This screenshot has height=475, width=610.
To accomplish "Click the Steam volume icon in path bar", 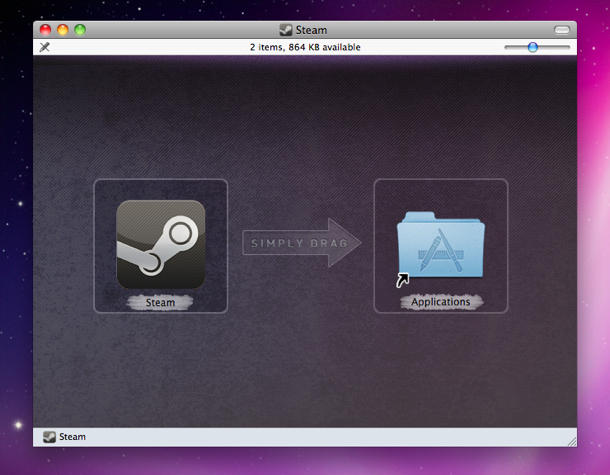I will [x=47, y=437].
